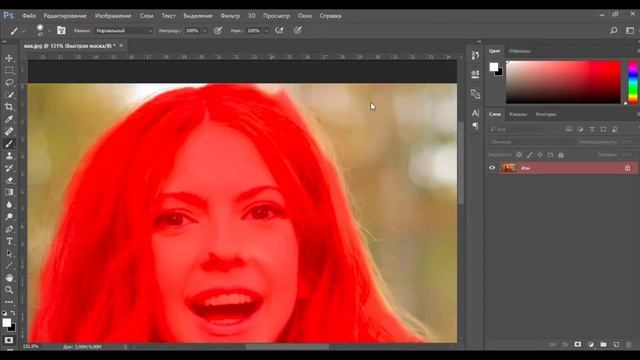Expand the opacity value dropdown arrow

coord(204,31)
